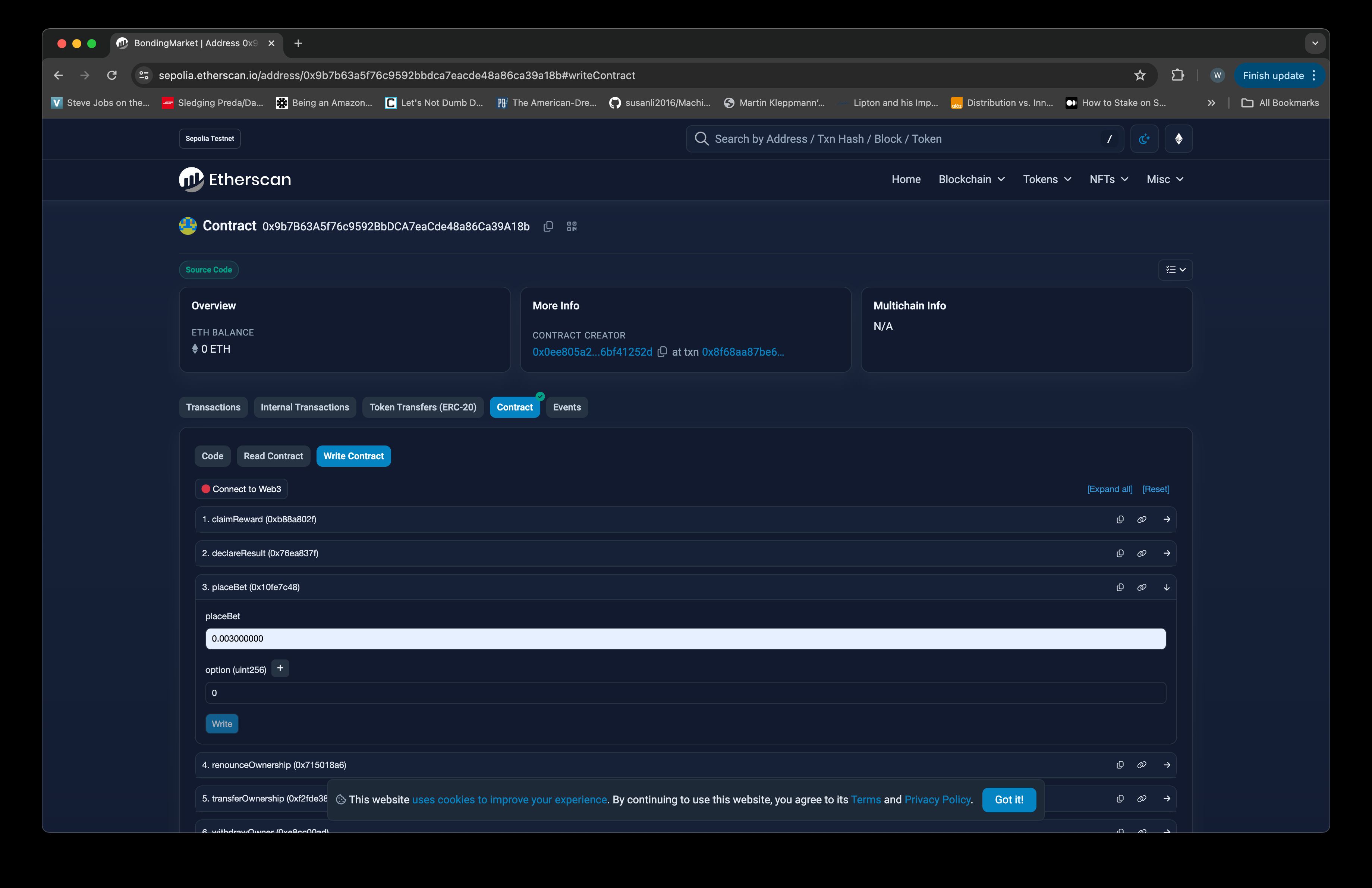Click the external link arrow for declareResult function

point(1166,552)
